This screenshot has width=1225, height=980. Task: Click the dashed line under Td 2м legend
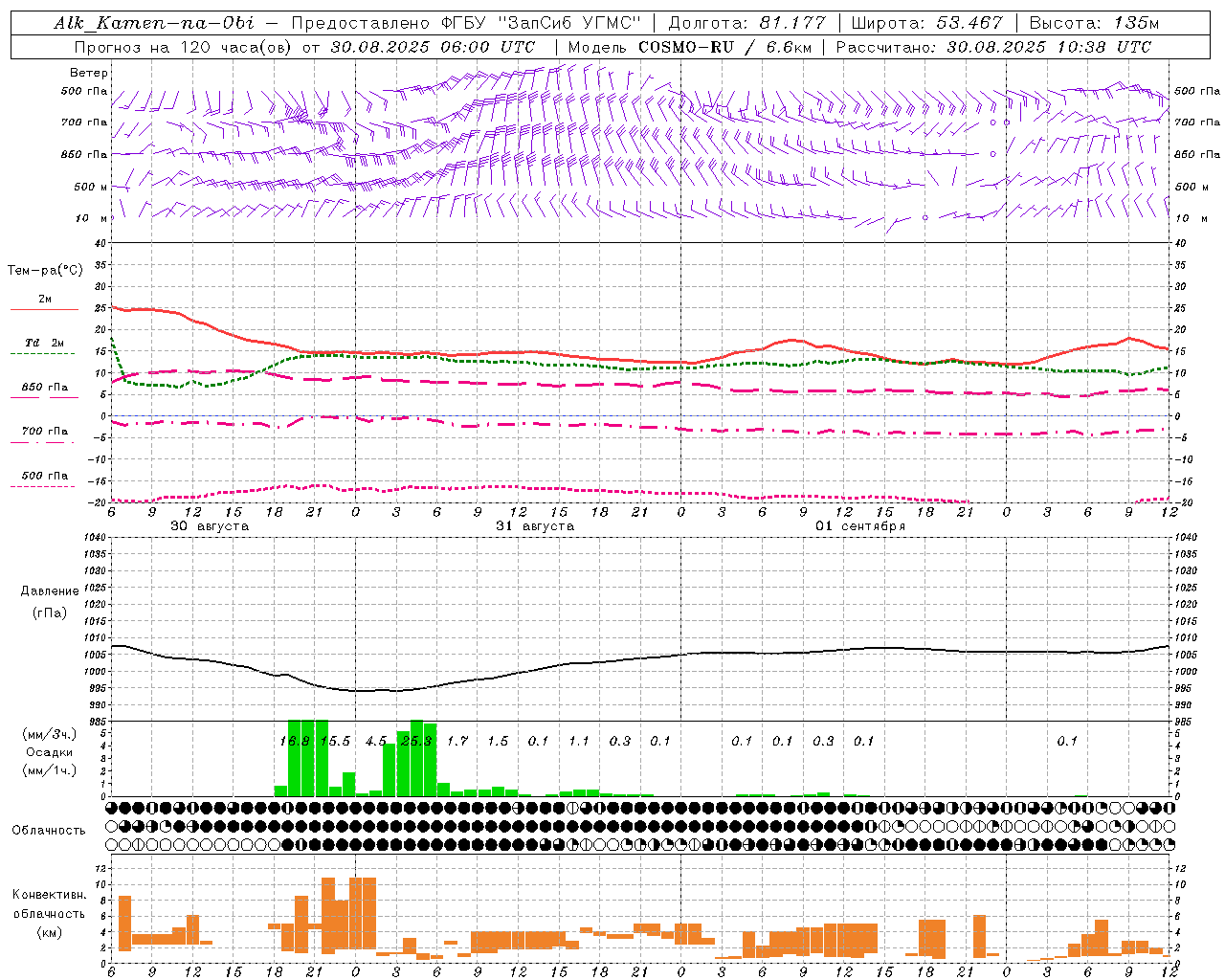[x=43, y=354]
